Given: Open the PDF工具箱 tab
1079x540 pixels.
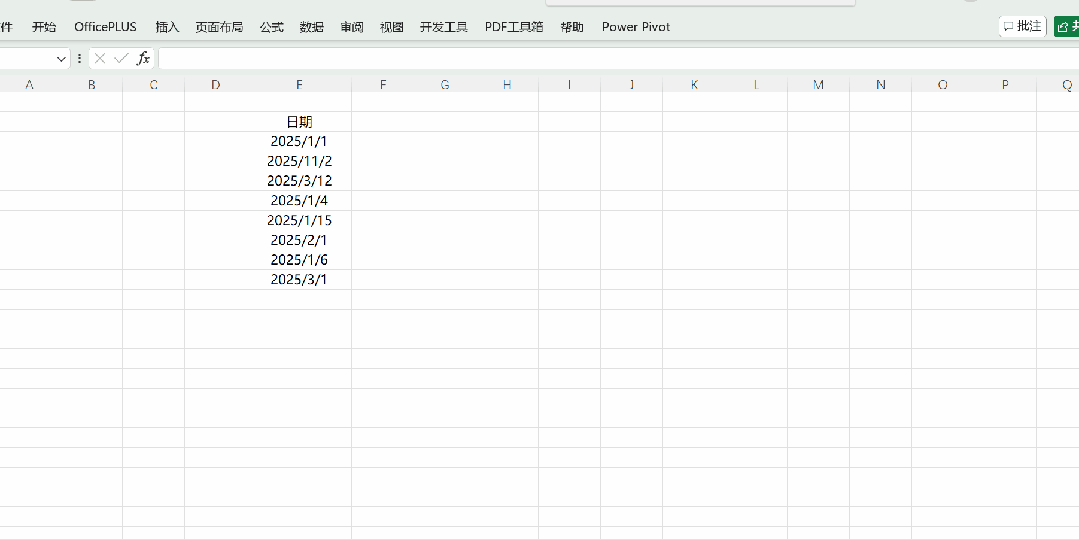Looking at the screenshot, I should pos(514,27).
